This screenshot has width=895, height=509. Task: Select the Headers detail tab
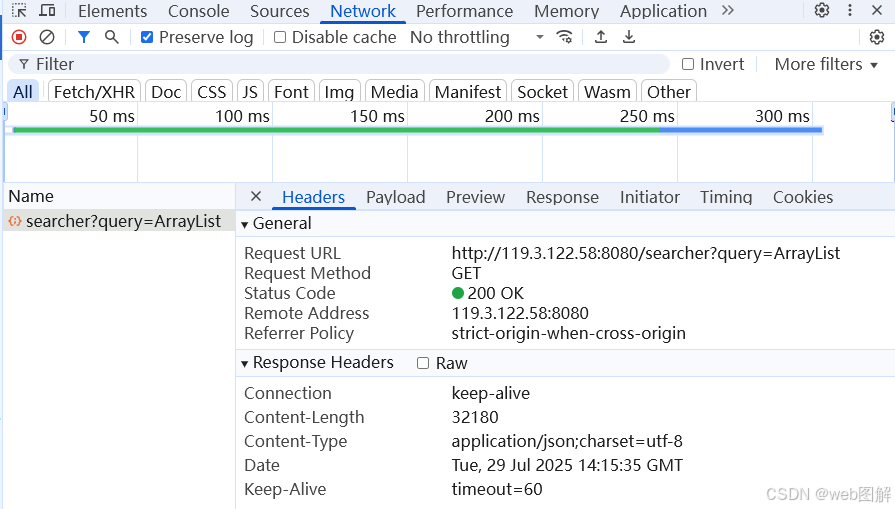pos(313,197)
